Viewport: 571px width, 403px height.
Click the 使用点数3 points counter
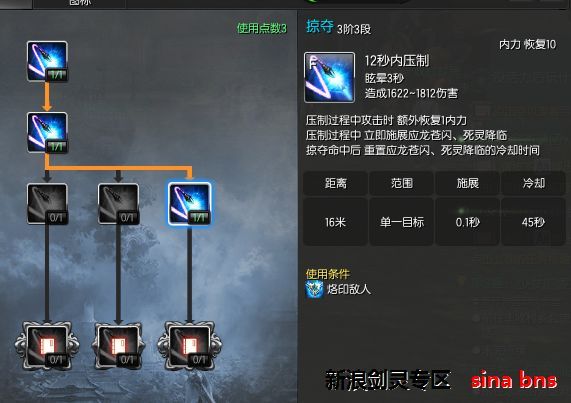pyautogui.click(x=261, y=28)
